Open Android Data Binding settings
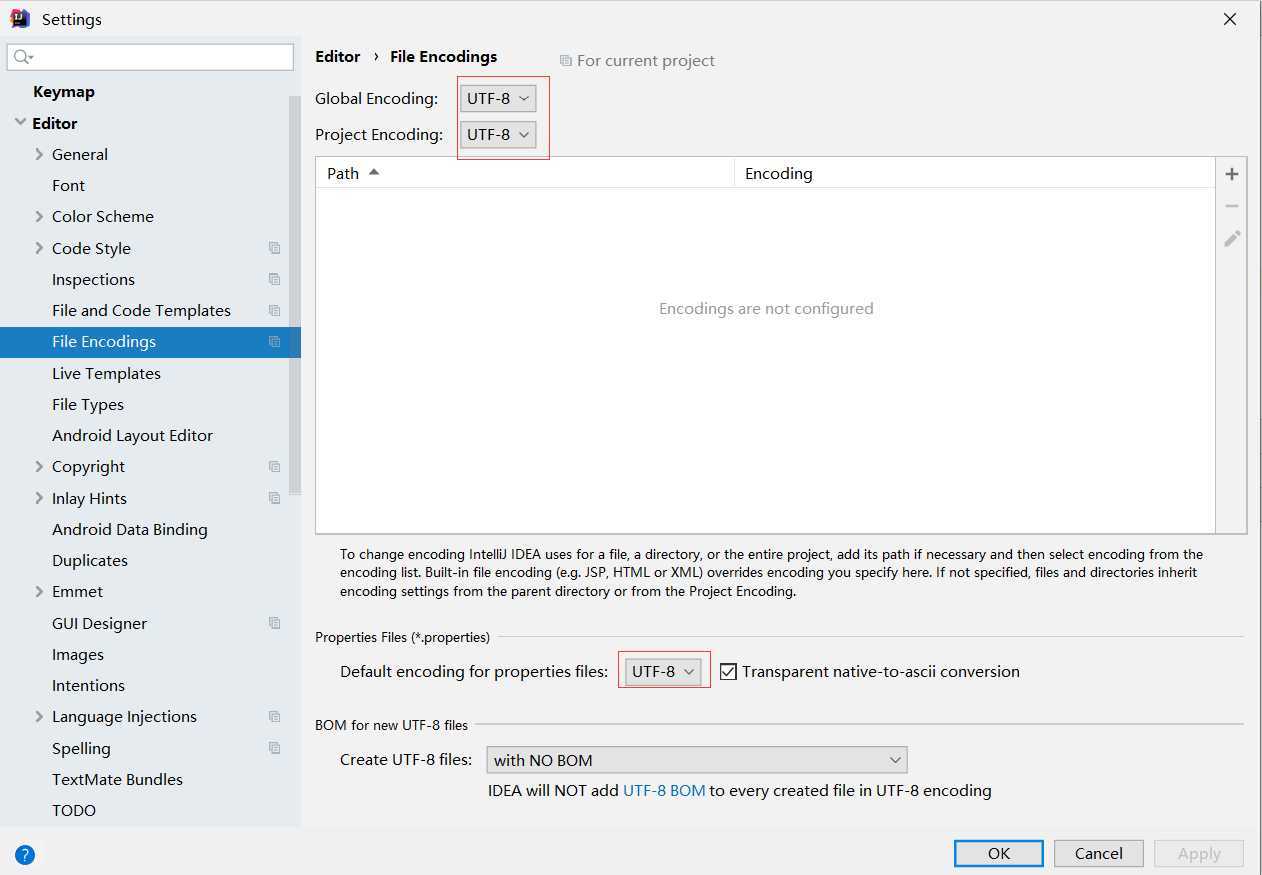This screenshot has width=1262, height=875. (130, 529)
